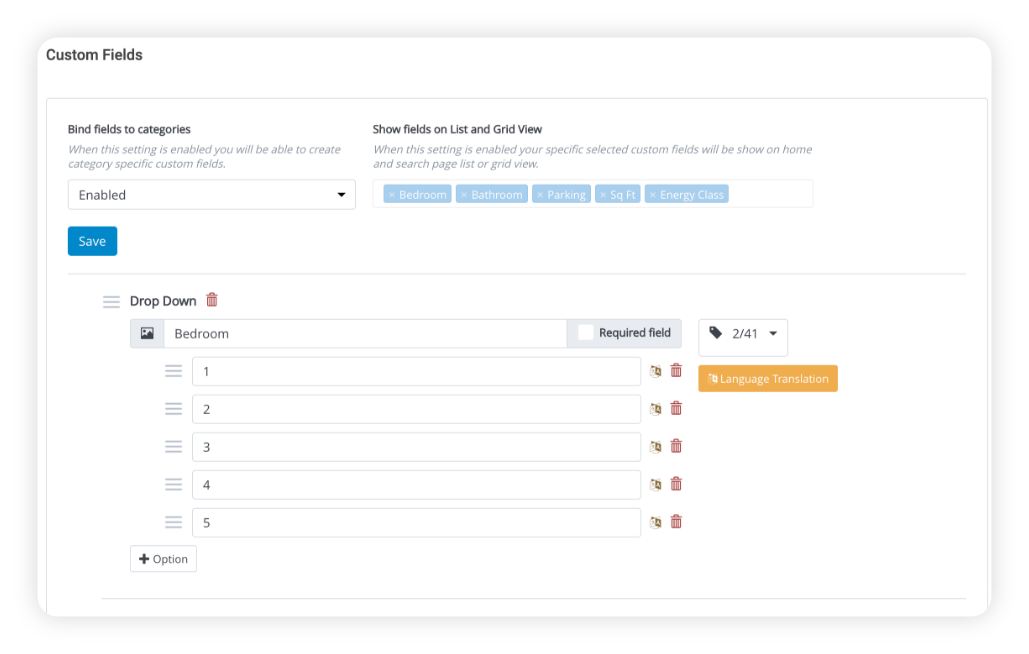Expand the 2/41 category selector dropdown
Viewport: 1029px width, 654px height.
click(x=771, y=334)
